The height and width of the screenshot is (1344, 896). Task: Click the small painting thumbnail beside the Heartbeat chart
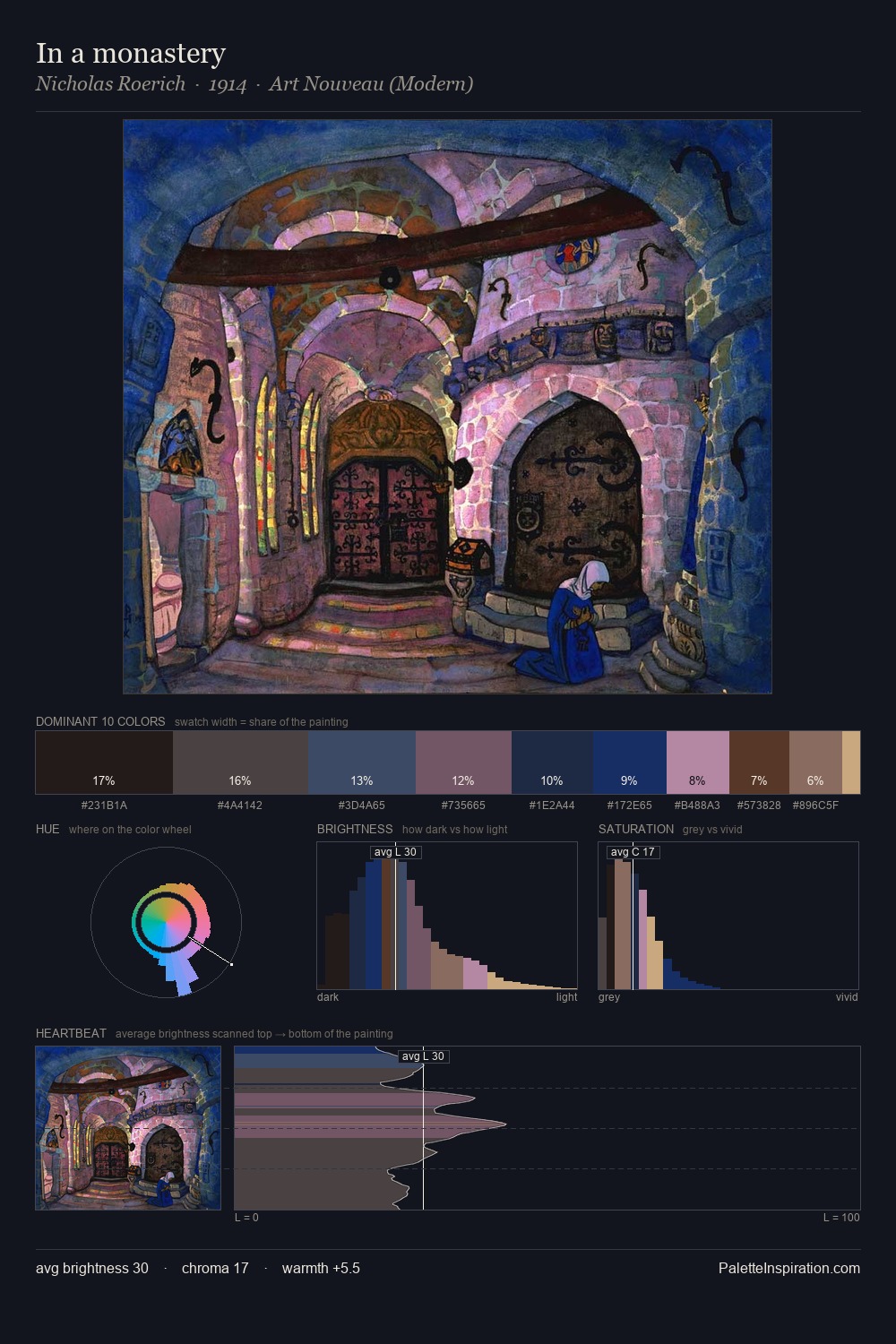(x=128, y=1128)
